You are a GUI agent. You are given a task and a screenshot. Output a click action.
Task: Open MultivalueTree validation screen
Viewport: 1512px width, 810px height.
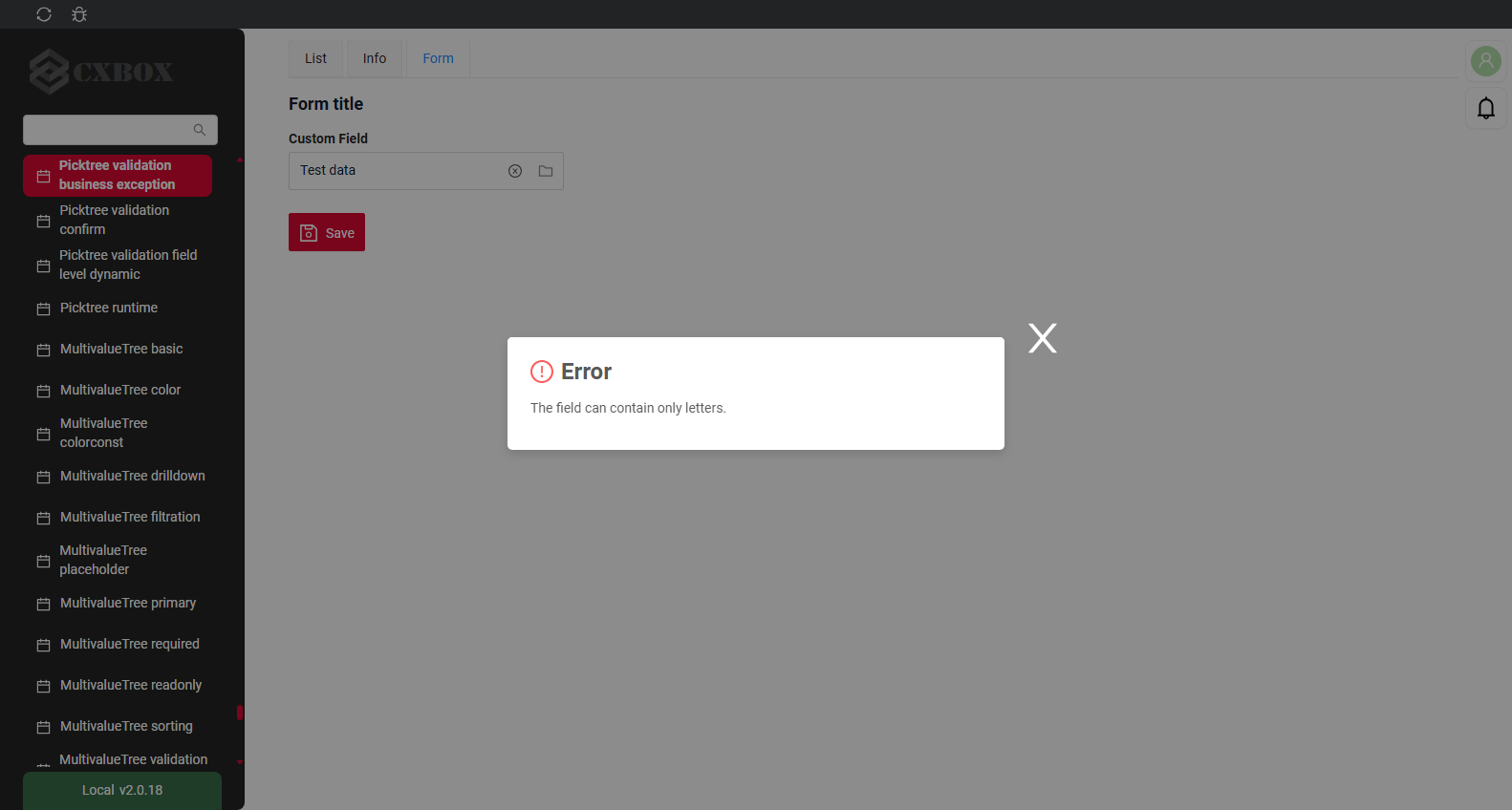click(118, 759)
